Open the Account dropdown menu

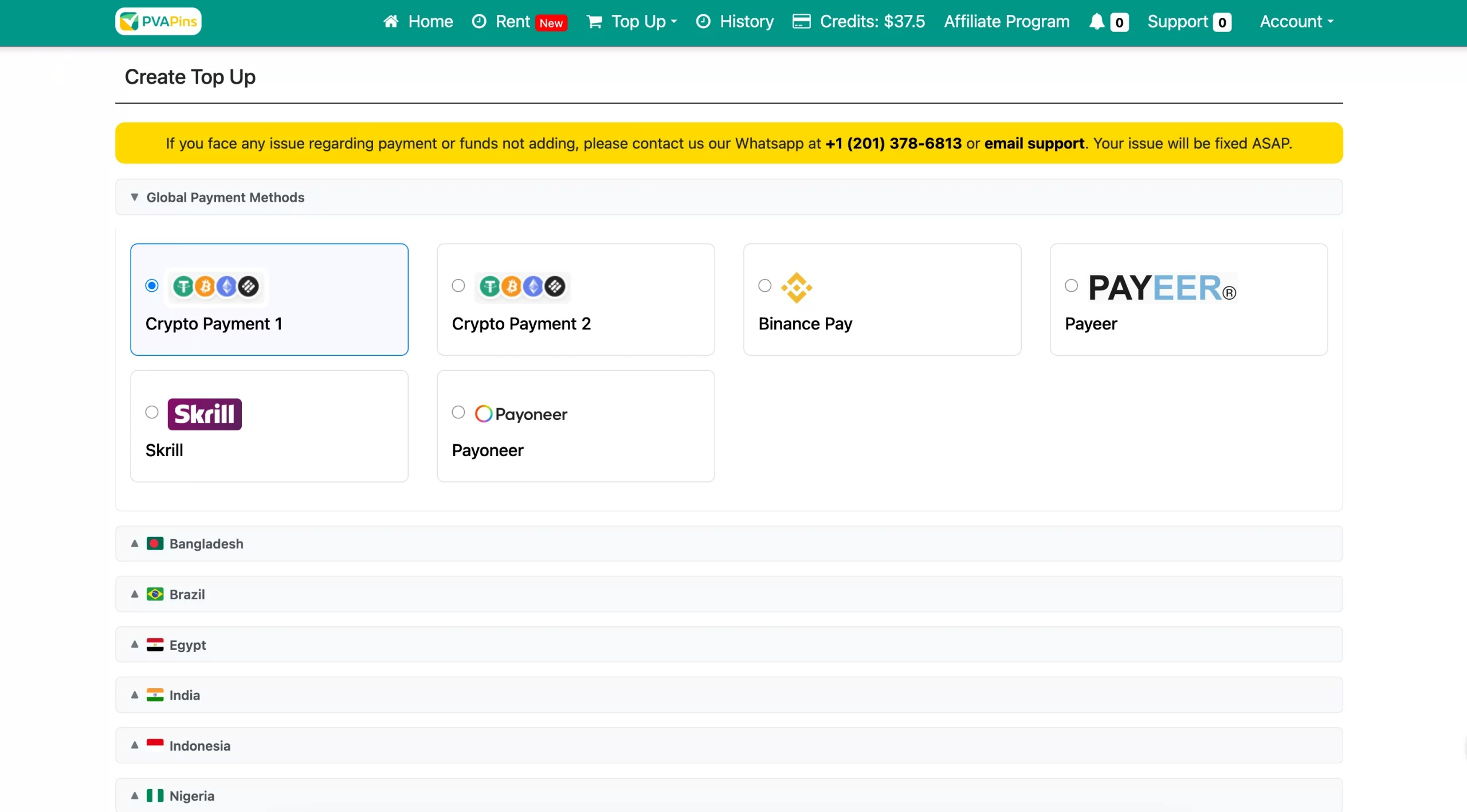pyautogui.click(x=1296, y=22)
